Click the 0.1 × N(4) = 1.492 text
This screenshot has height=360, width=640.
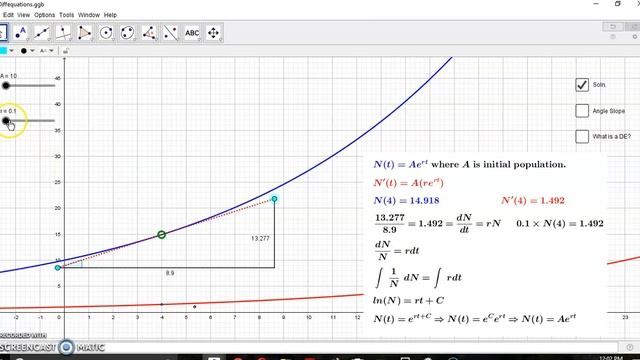(x=560, y=224)
